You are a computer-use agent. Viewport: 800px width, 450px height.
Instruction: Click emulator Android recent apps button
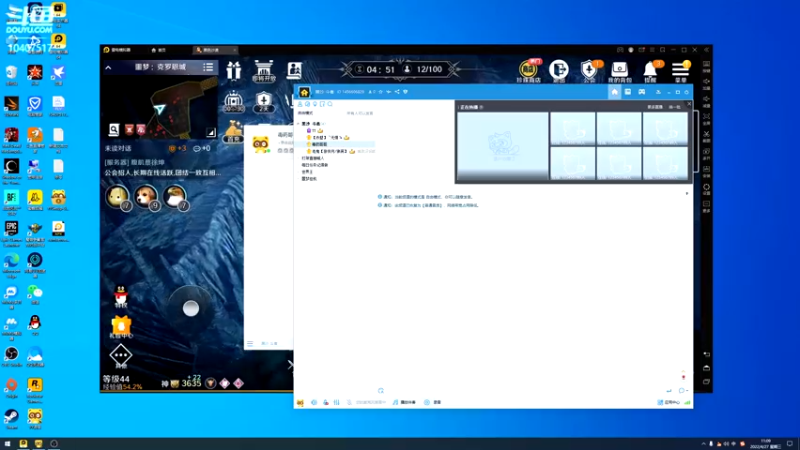pyautogui.click(x=707, y=382)
